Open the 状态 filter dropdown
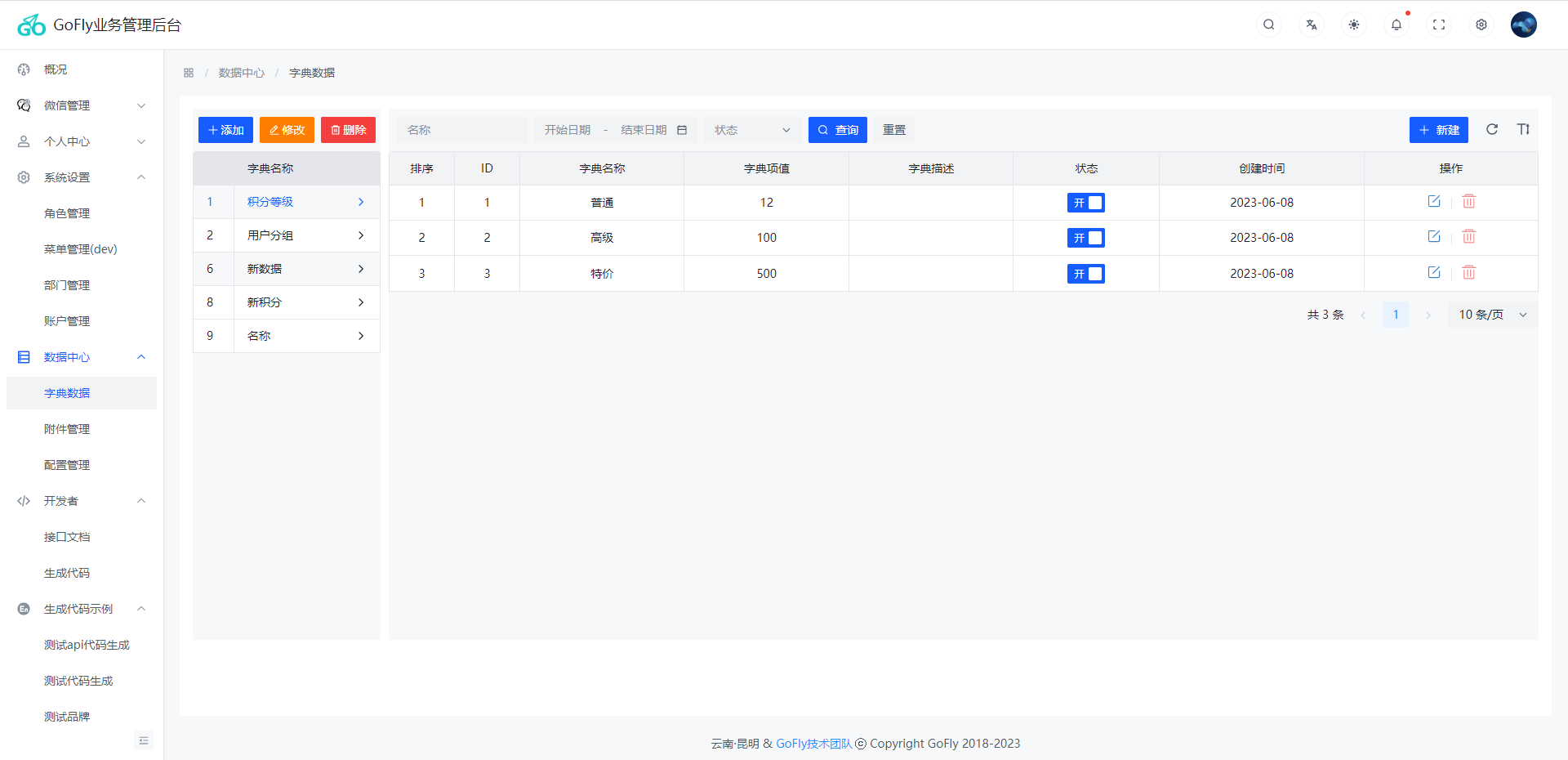Viewport: 1568px width, 760px height. tap(751, 130)
